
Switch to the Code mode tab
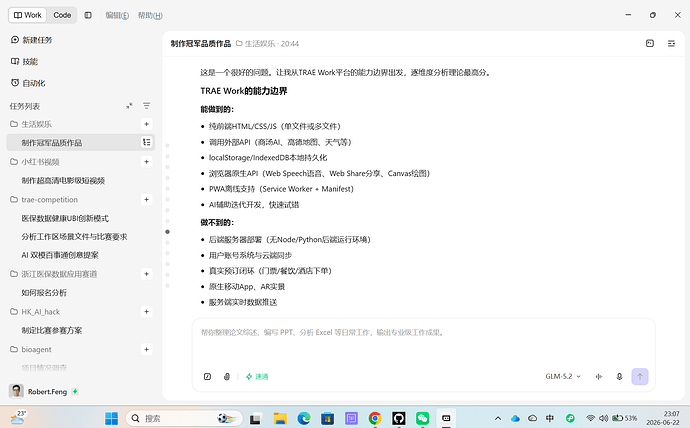coord(62,15)
